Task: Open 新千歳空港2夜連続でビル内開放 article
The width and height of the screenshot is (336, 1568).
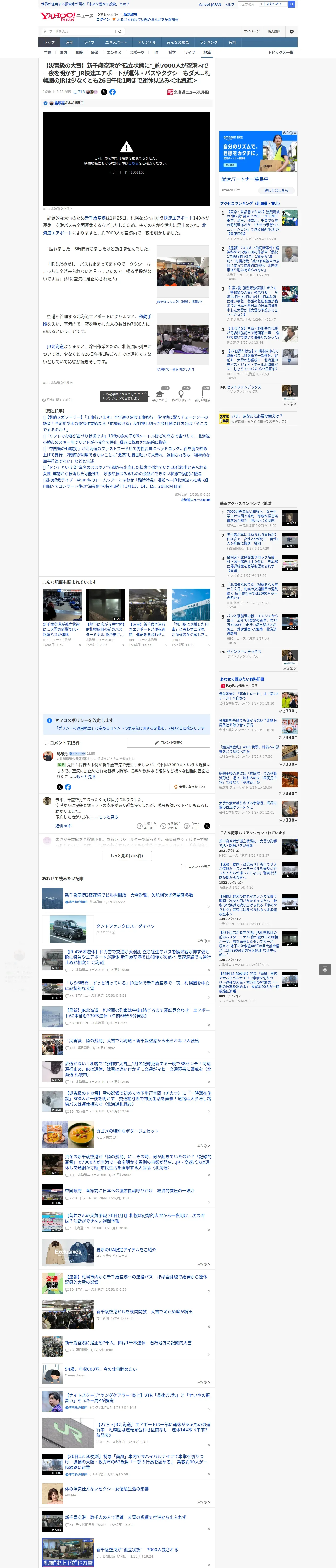Action: tap(129, 895)
